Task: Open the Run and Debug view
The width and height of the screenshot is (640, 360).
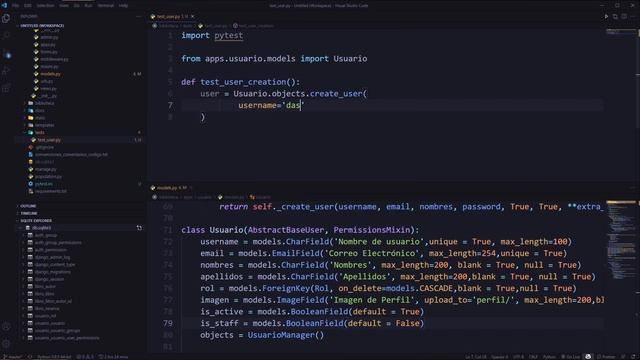Action: 6,71
